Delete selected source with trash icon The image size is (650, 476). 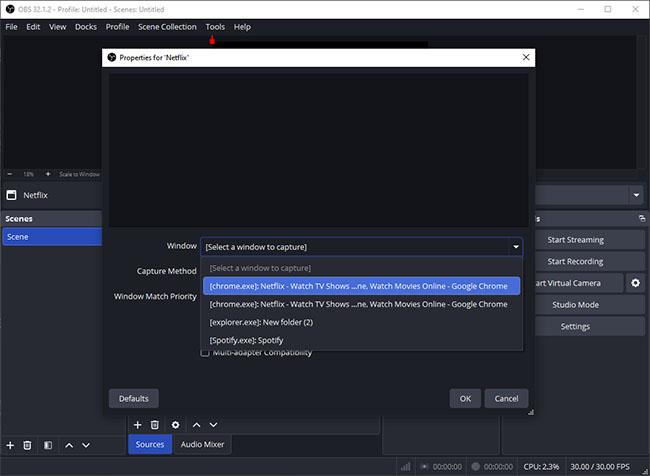click(155, 425)
